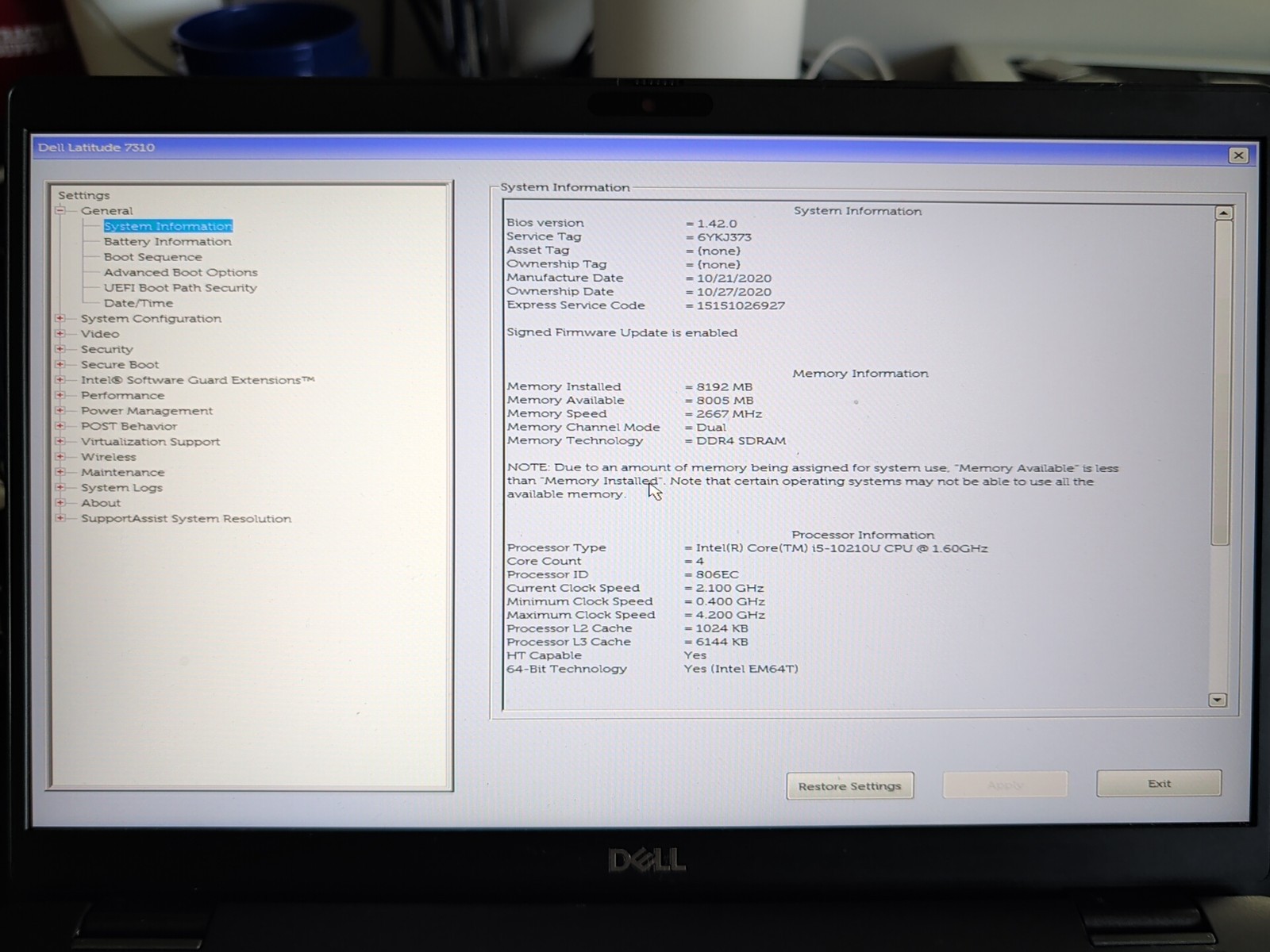The width and height of the screenshot is (1270, 952).
Task: Select the System Logs label
Action: click(121, 488)
